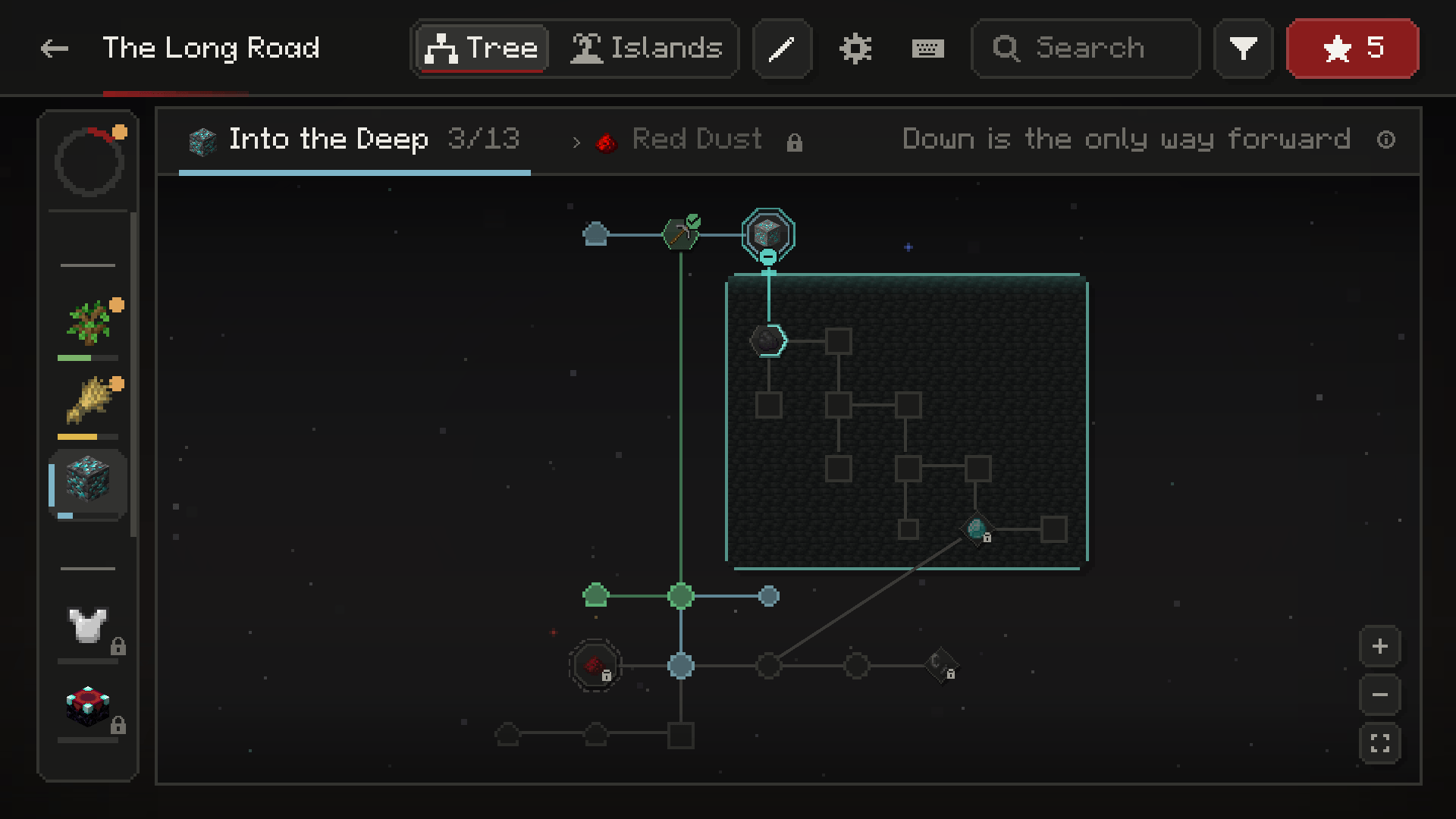Open keybinds with the keyboard icon
Image resolution: width=1456 pixels, height=819 pixels.
pyautogui.click(x=927, y=49)
